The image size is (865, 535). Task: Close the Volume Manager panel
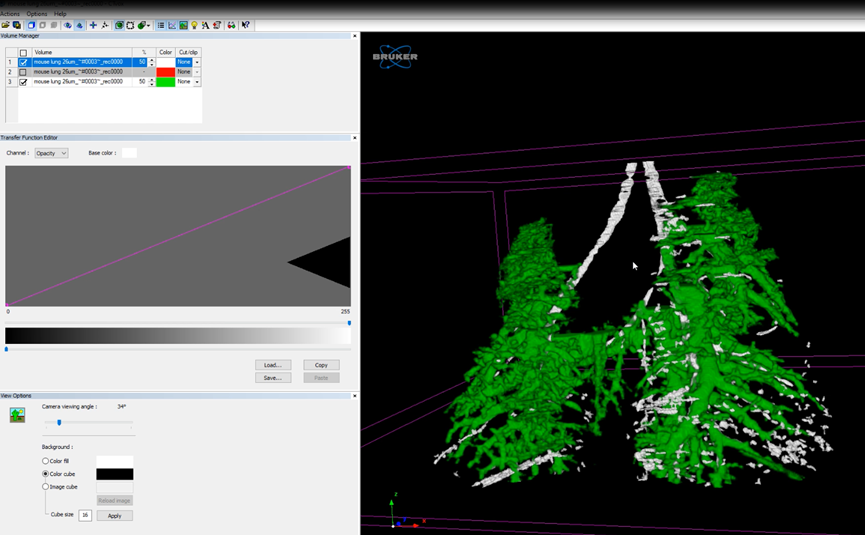pos(355,36)
